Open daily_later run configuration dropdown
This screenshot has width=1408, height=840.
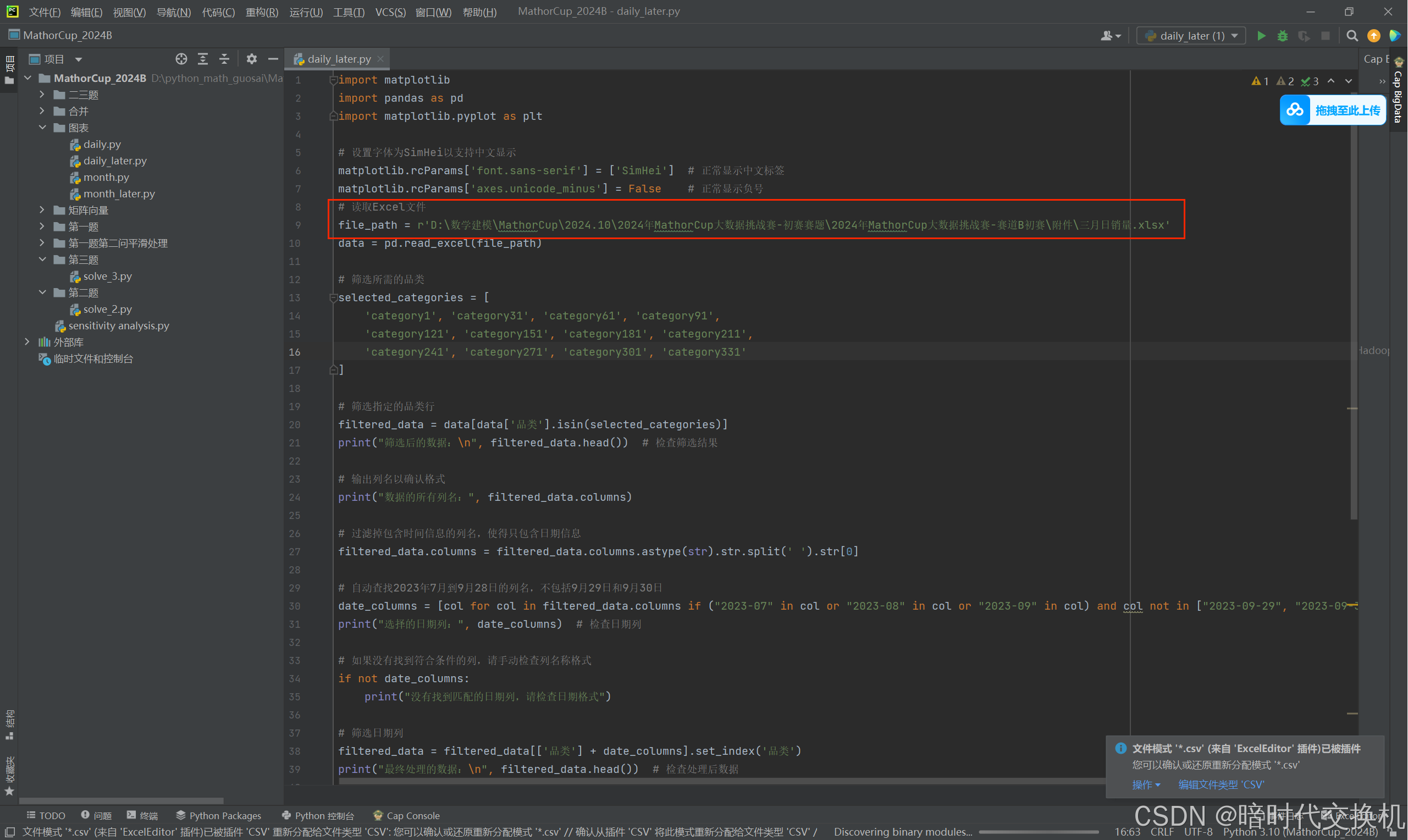[x=1191, y=36]
